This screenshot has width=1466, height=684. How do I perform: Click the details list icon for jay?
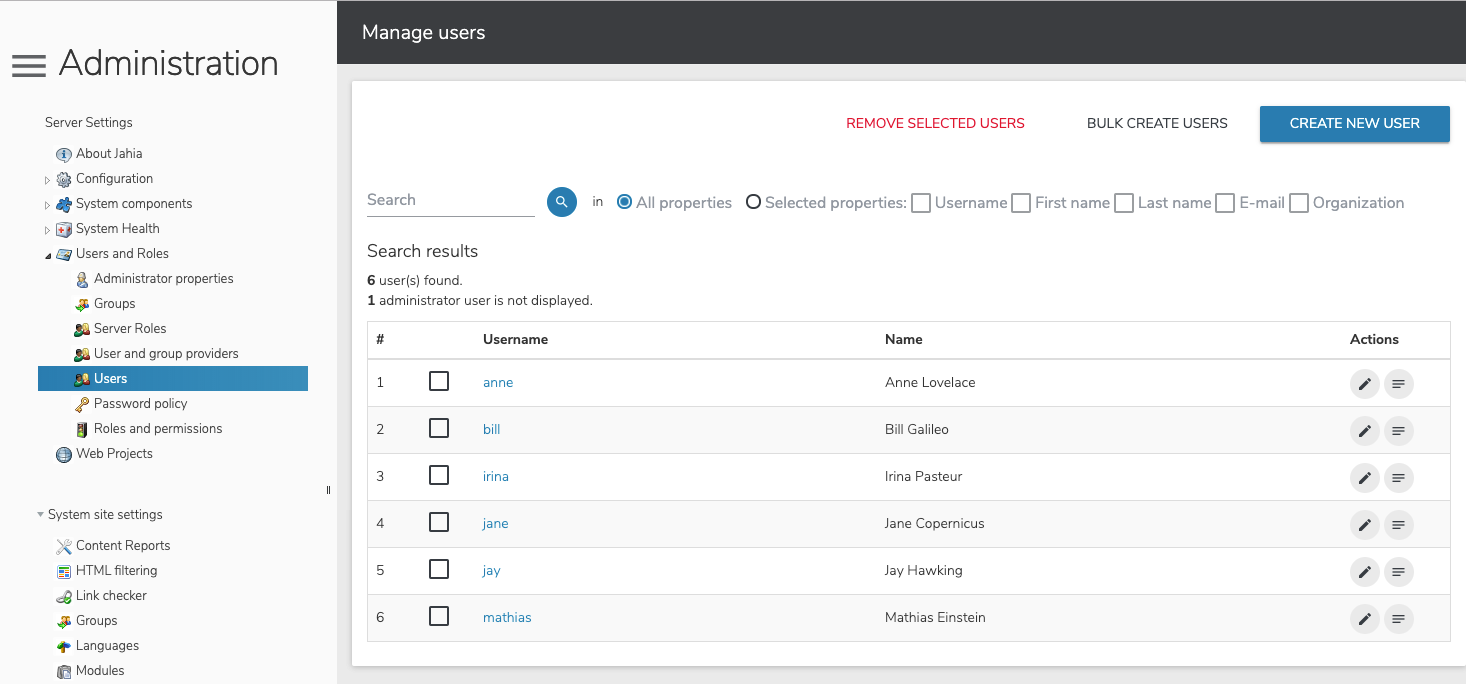coord(1398,571)
